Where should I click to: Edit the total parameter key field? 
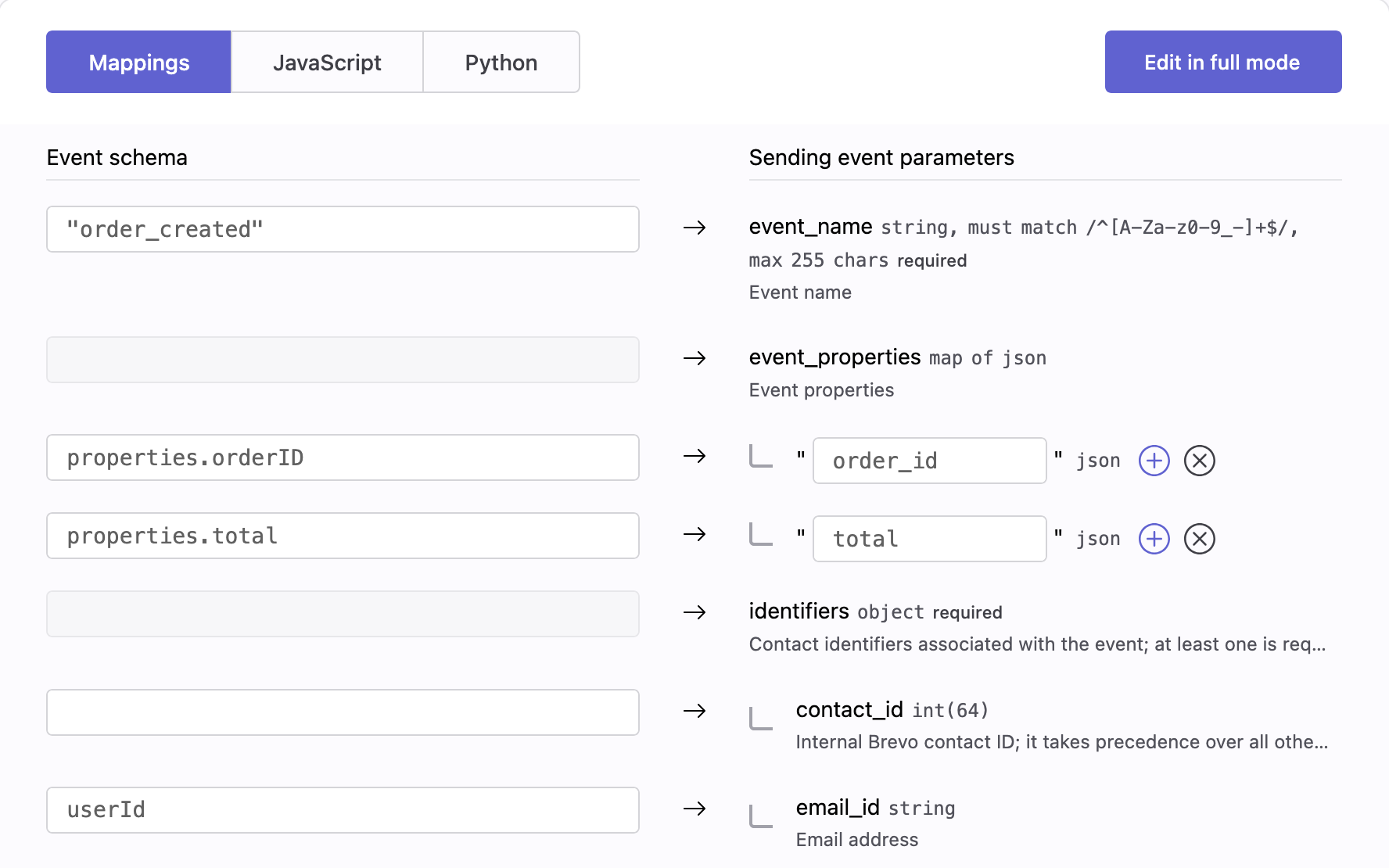tap(929, 539)
